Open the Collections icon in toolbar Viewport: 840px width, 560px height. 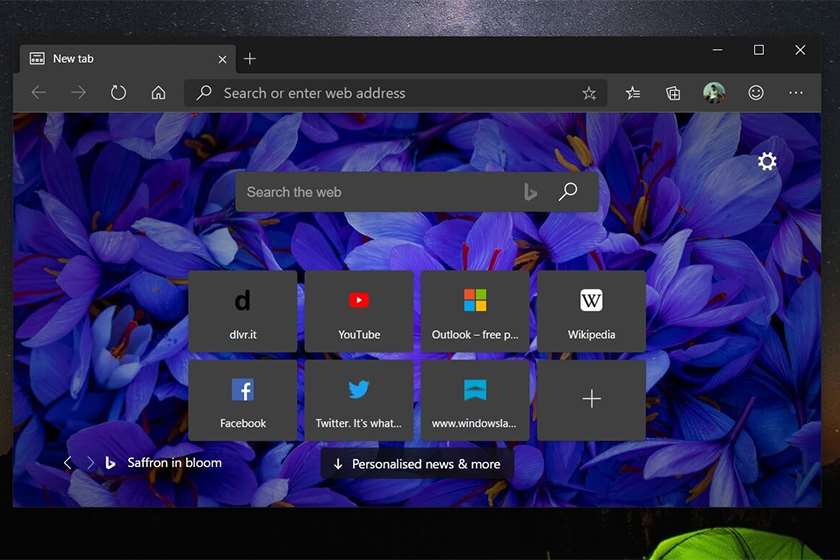pos(673,93)
